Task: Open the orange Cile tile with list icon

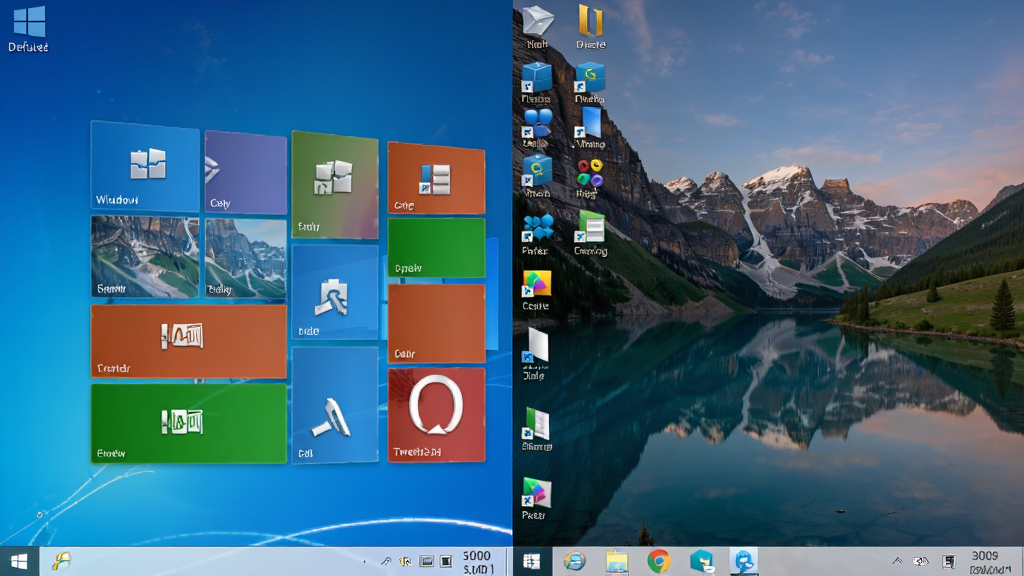Action: point(436,178)
